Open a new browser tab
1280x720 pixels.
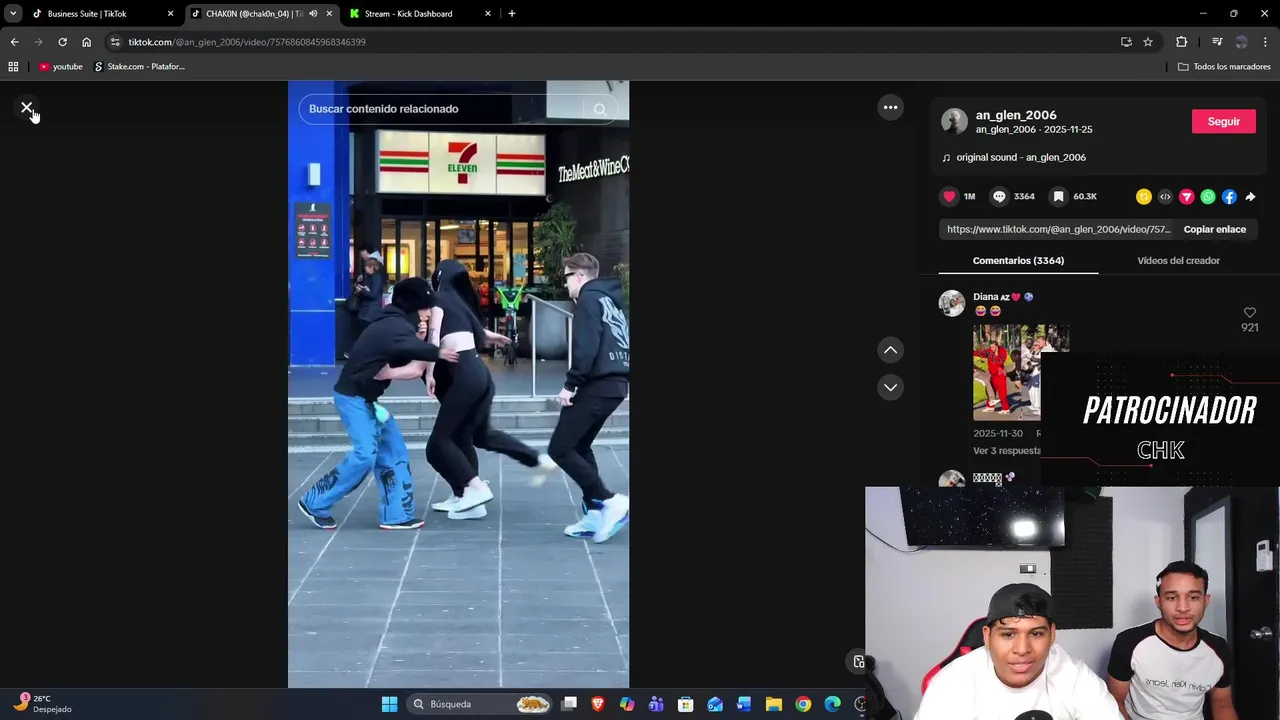click(x=512, y=14)
